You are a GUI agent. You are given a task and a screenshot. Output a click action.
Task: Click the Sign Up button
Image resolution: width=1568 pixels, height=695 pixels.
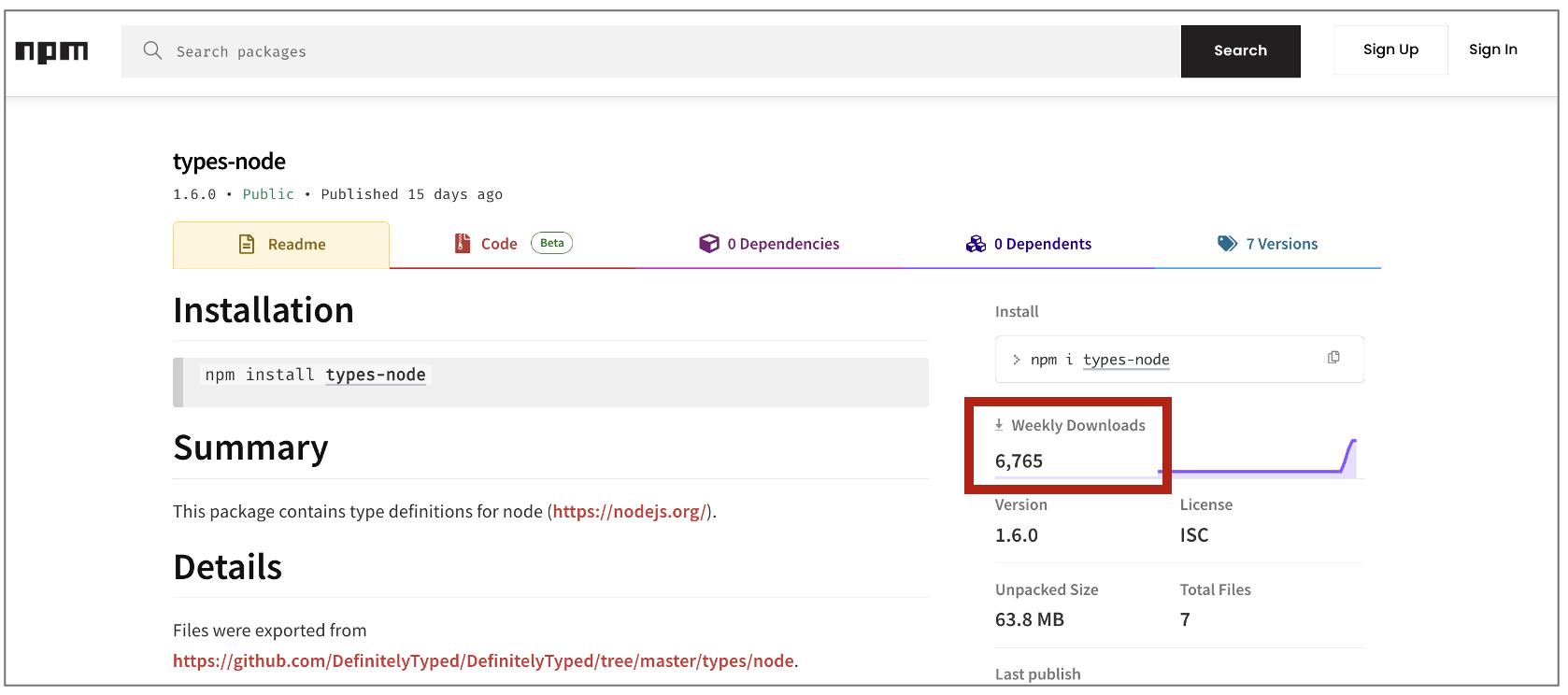(x=1390, y=50)
